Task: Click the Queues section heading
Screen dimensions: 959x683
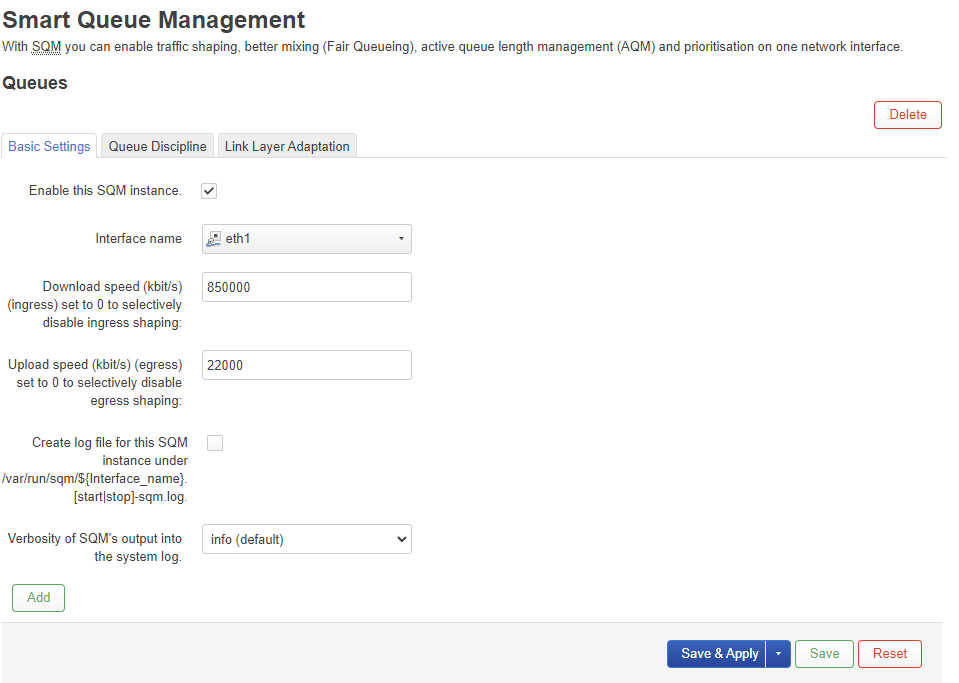Action: click(35, 83)
